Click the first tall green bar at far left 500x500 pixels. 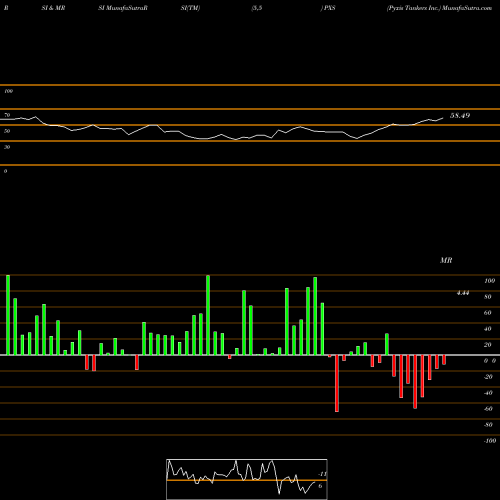pos(8,315)
